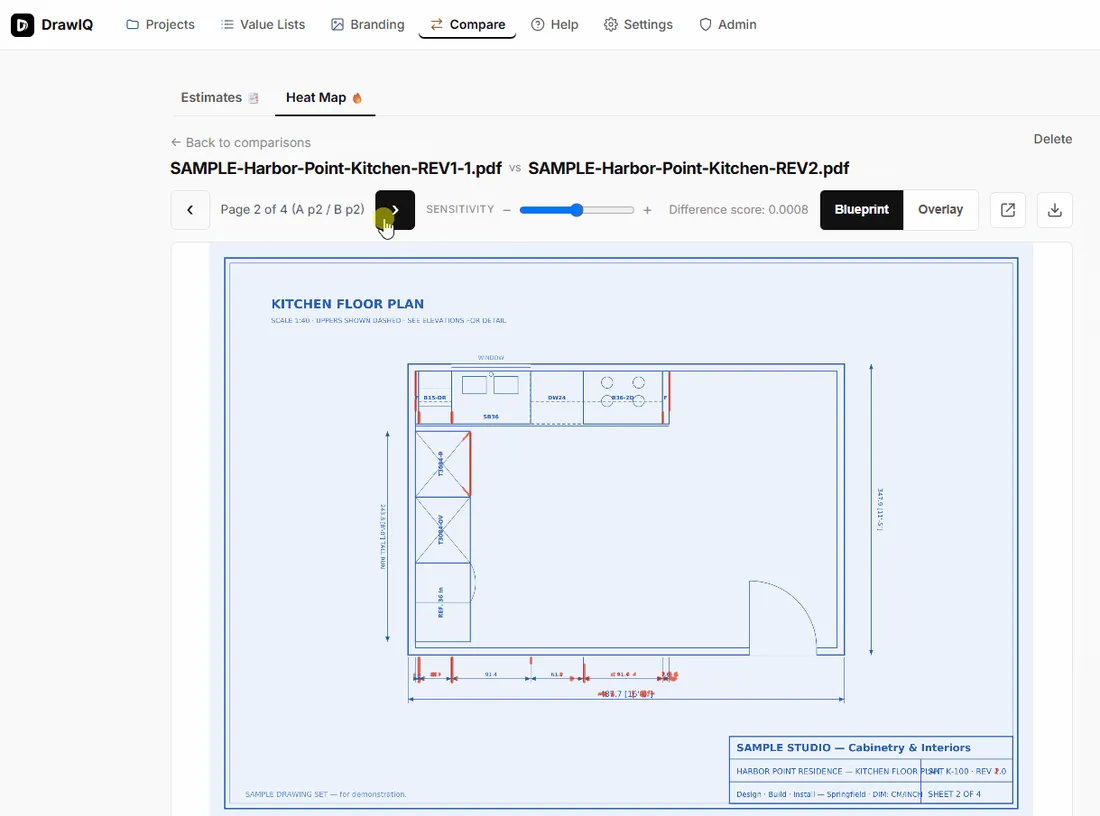Click SHEET 2 OF 4 label

954,794
